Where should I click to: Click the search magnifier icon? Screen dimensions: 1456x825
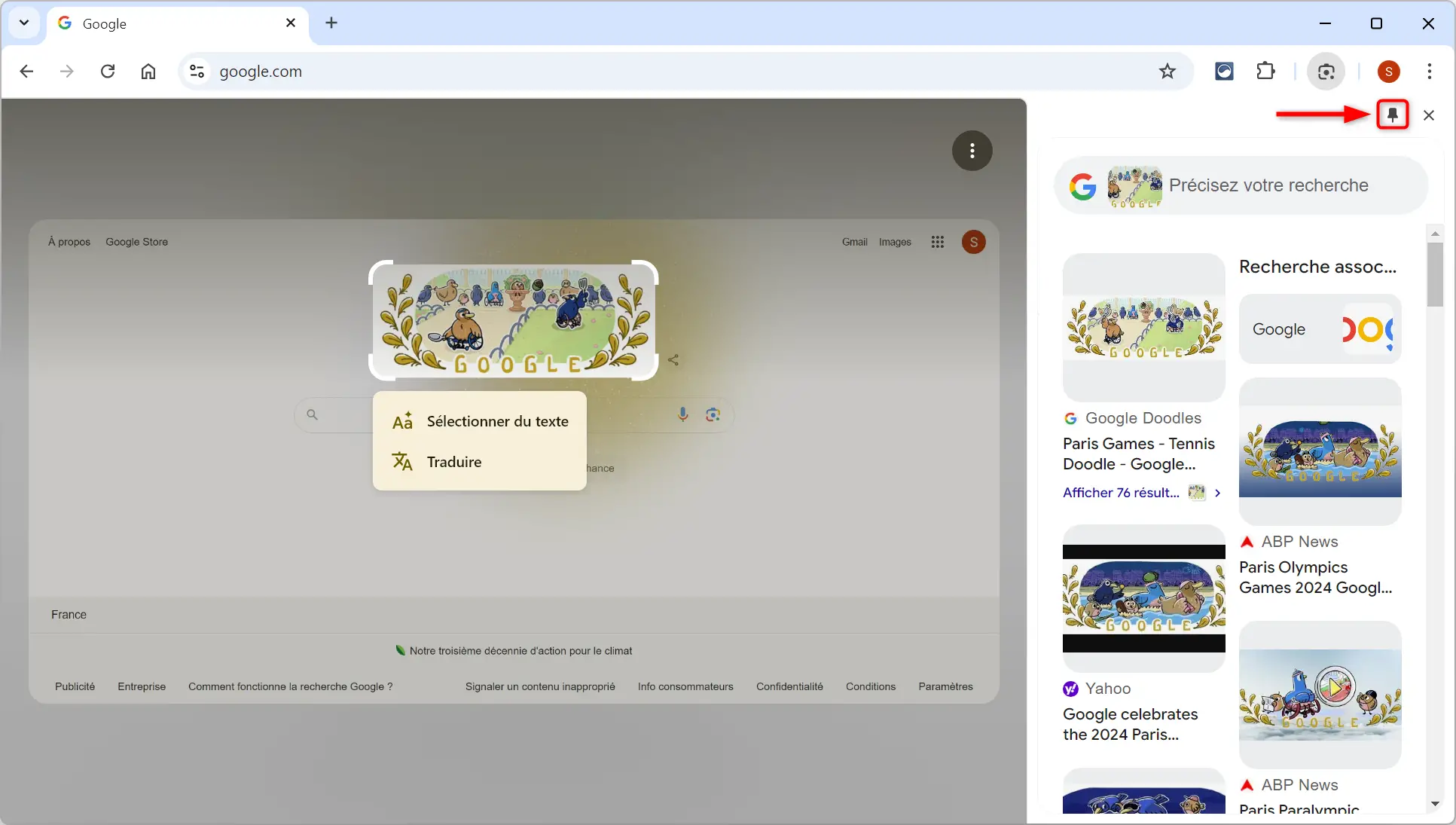tap(312, 414)
